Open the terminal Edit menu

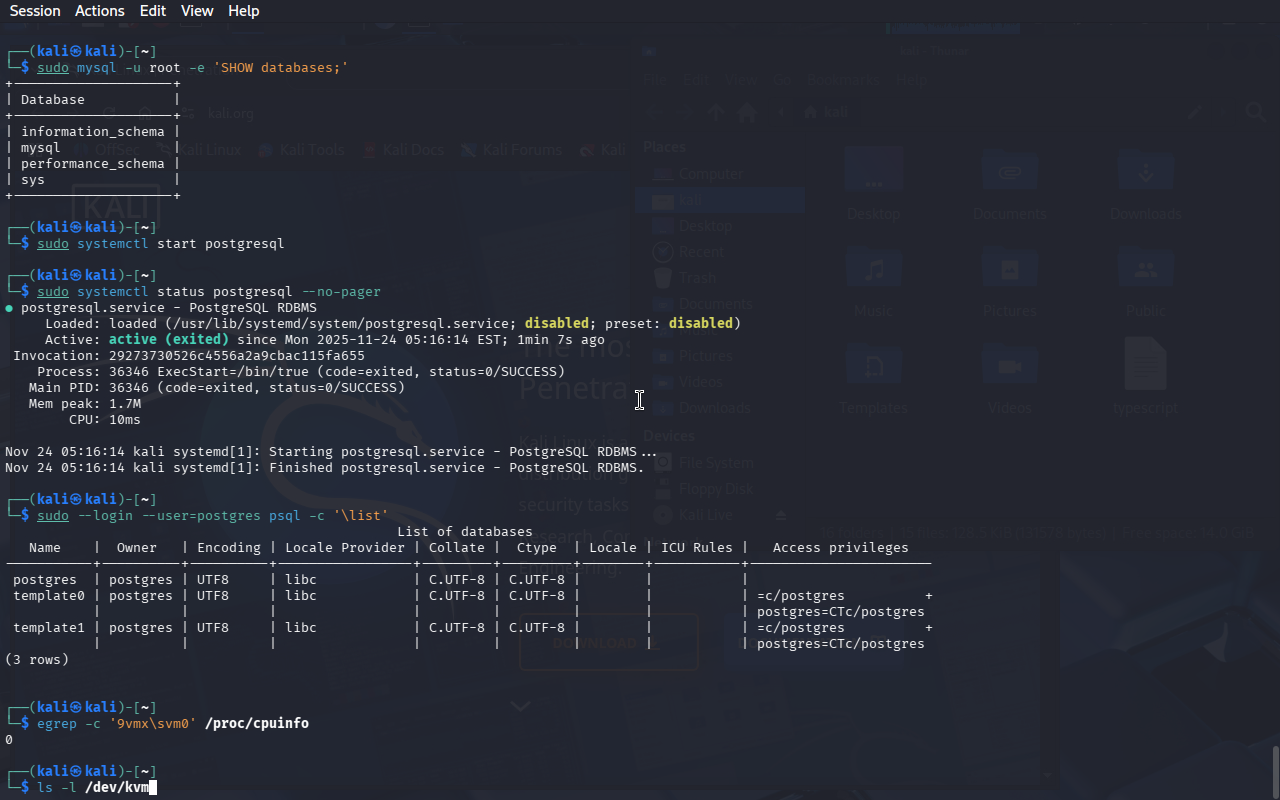coord(153,11)
